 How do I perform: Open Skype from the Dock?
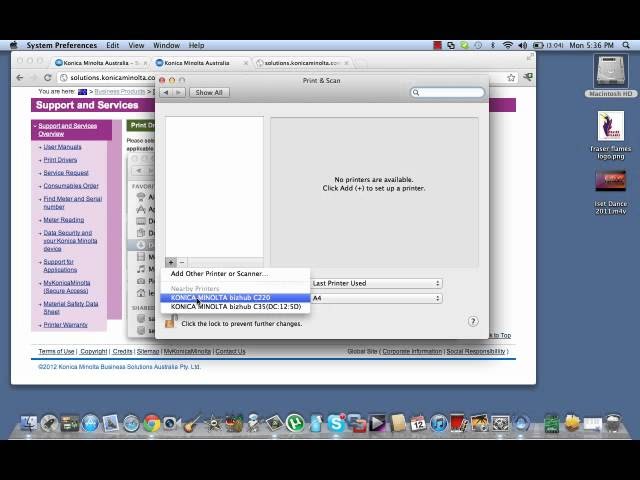pyautogui.click(x=336, y=423)
